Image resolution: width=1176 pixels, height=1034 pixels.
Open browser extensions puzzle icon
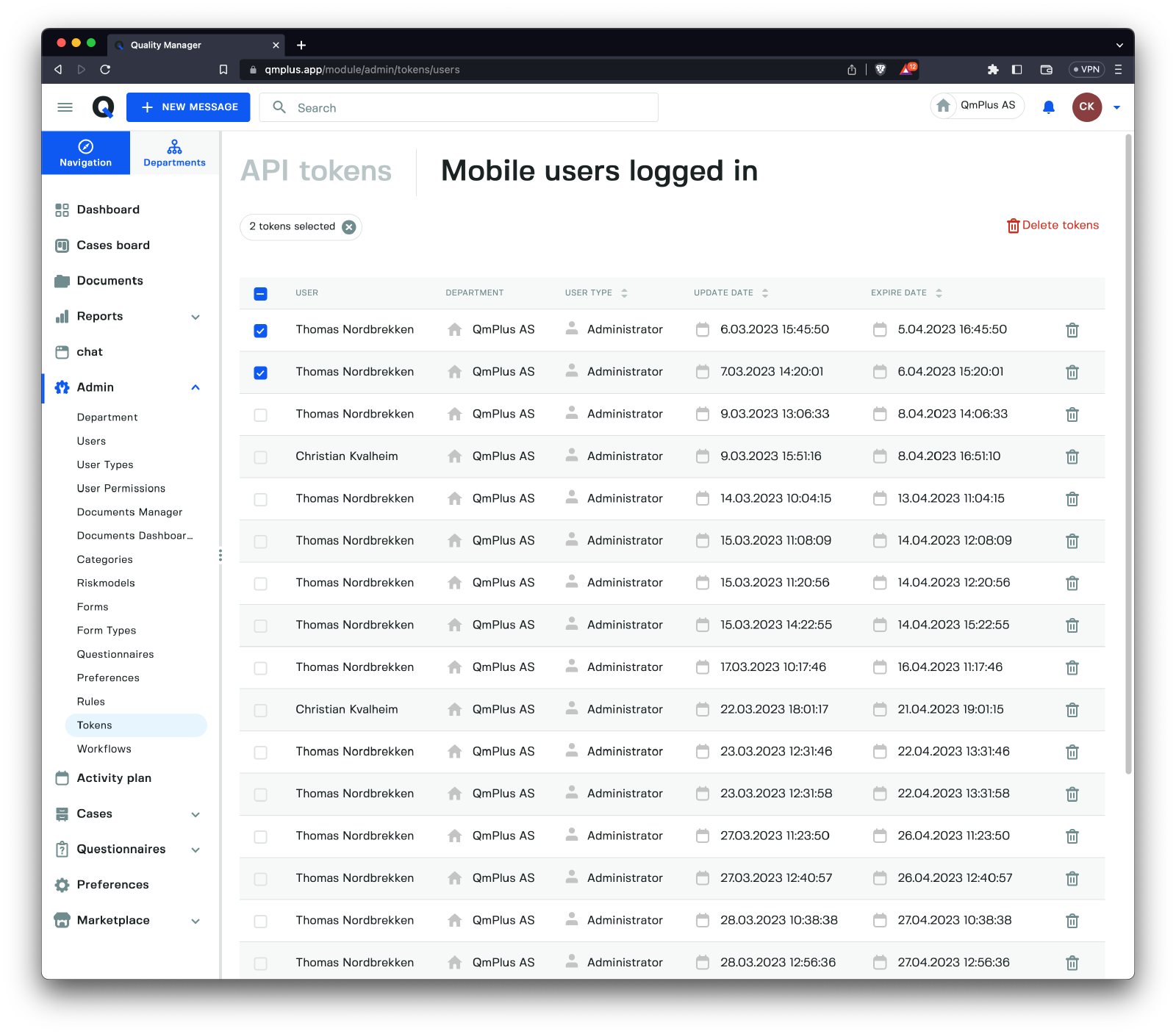tap(993, 69)
